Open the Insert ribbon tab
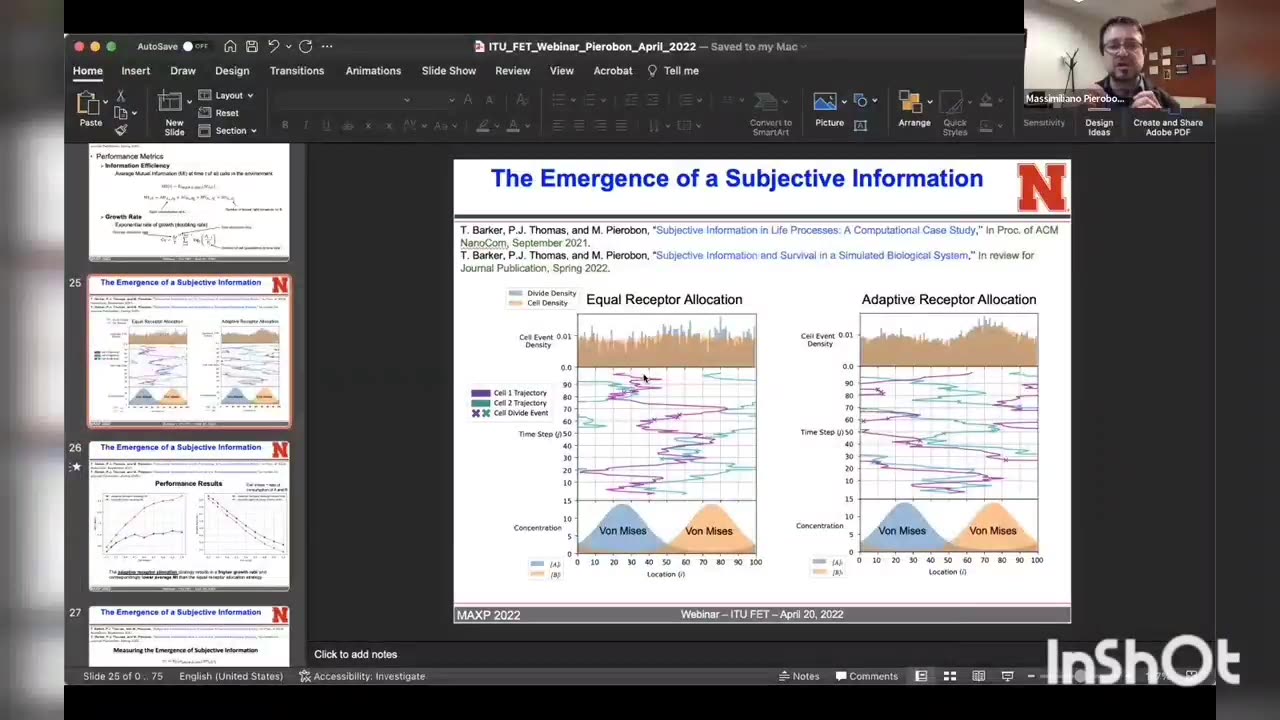Image resolution: width=1280 pixels, height=720 pixels. click(x=136, y=71)
